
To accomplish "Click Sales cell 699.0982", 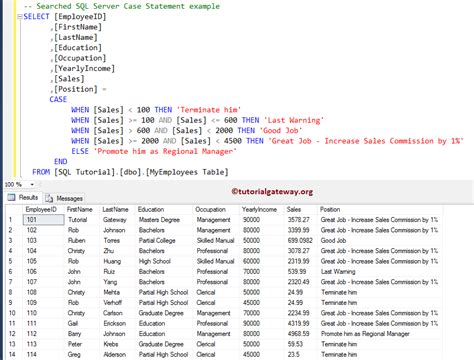I will pyautogui.click(x=300, y=240).
